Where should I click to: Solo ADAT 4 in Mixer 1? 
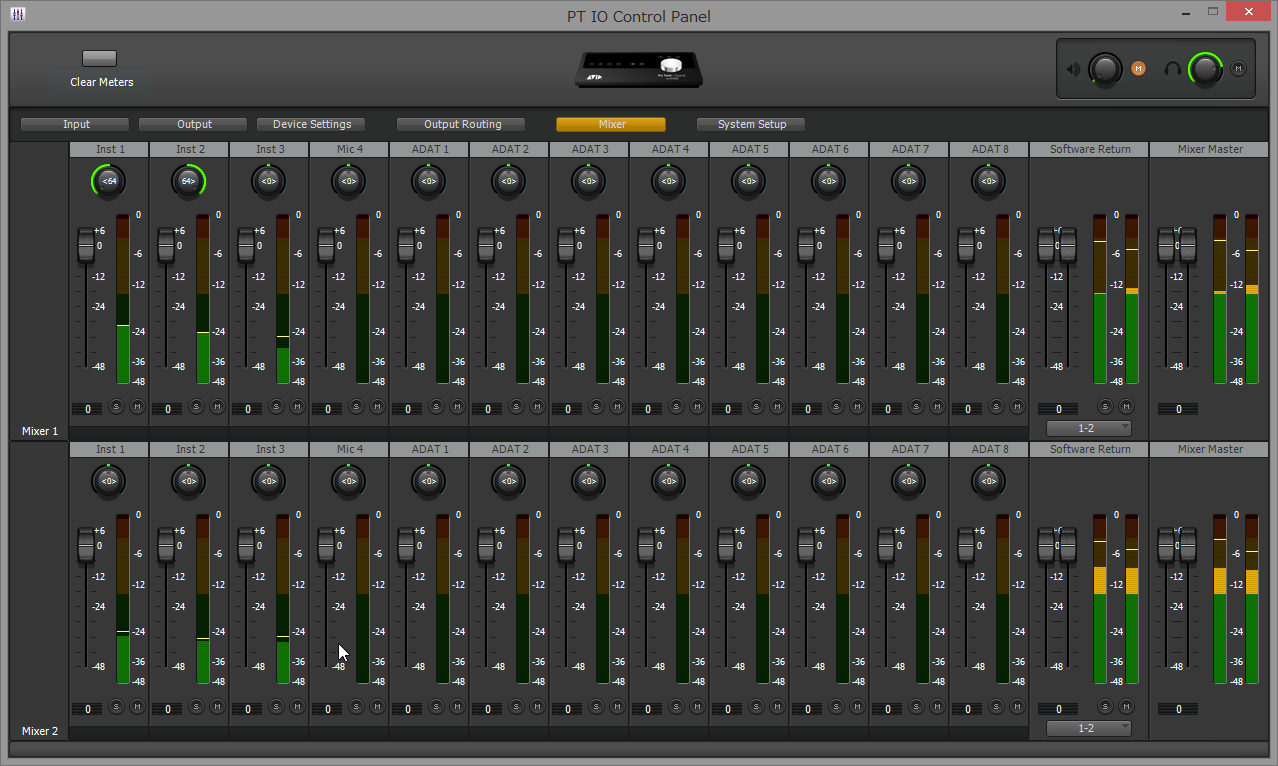pos(676,406)
